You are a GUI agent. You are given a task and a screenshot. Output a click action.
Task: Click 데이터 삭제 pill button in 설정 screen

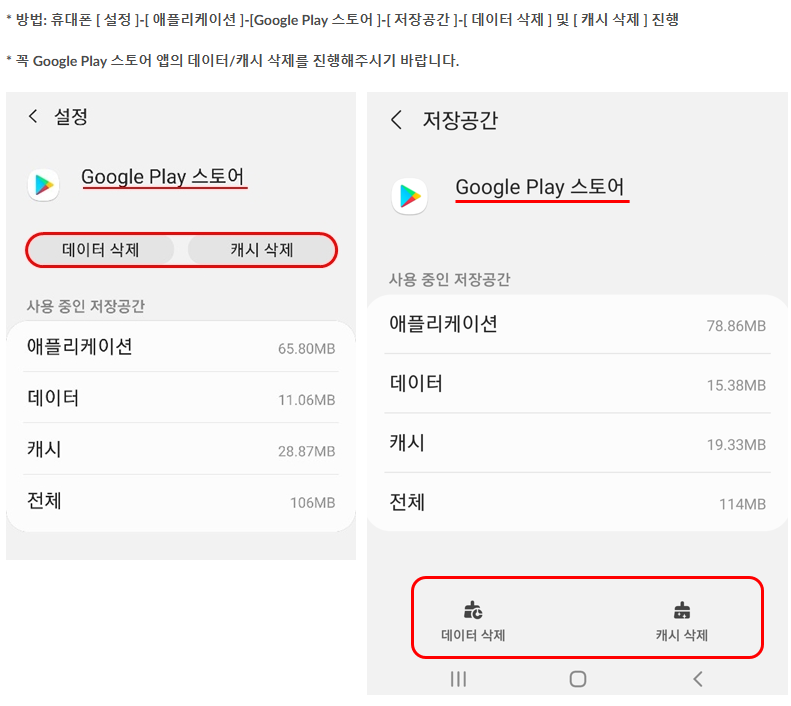(x=100, y=250)
